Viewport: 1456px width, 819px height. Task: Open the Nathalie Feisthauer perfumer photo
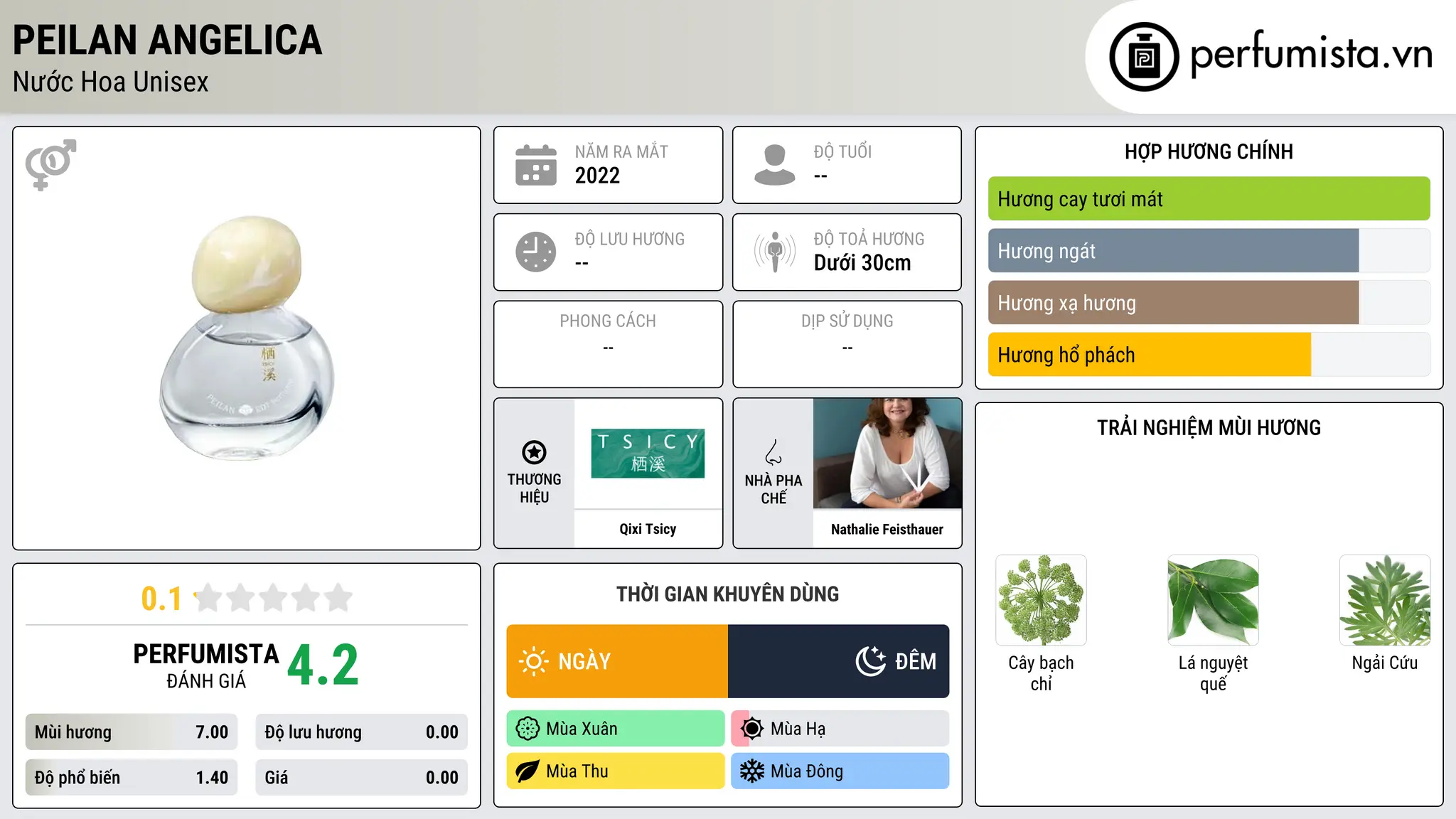(887, 454)
